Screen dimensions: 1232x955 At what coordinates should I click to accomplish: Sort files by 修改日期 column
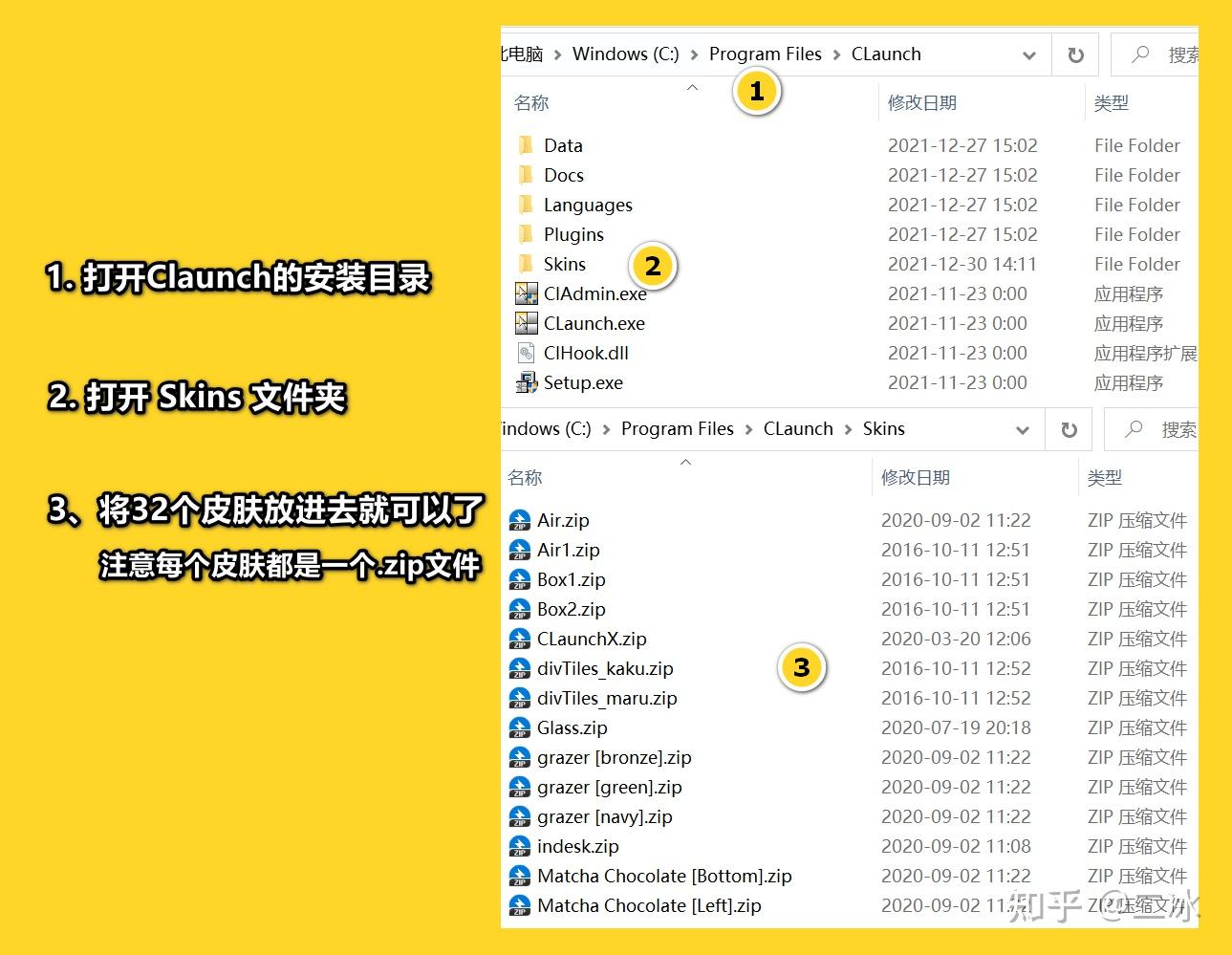point(920,102)
